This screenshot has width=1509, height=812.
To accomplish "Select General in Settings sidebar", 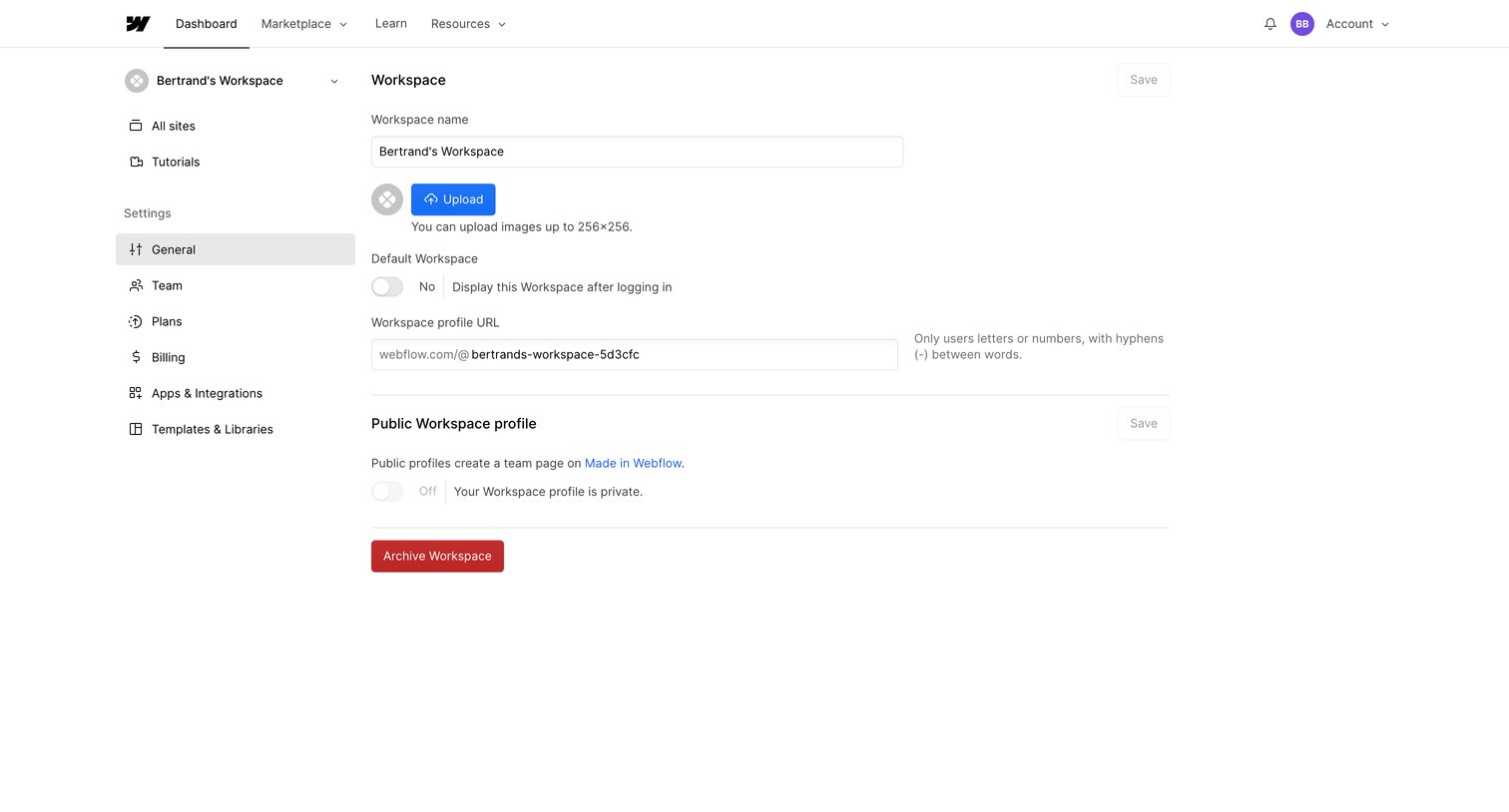I will (x=236, y=249).
